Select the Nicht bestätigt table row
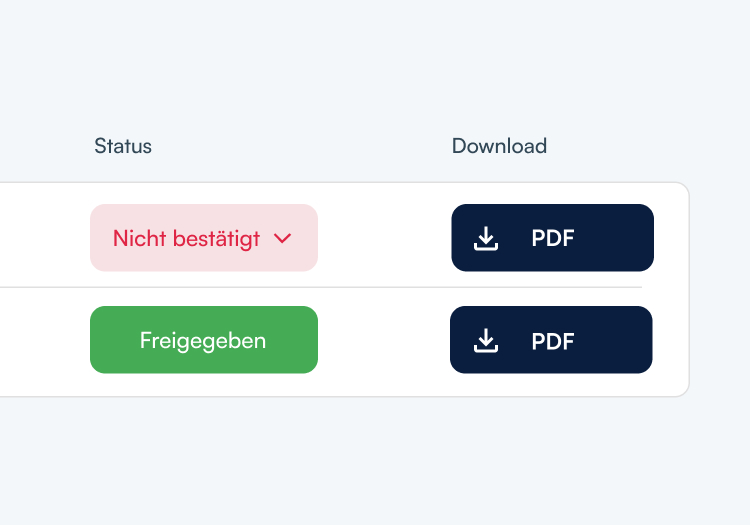750x525 pixels. [x=40, y=237]
